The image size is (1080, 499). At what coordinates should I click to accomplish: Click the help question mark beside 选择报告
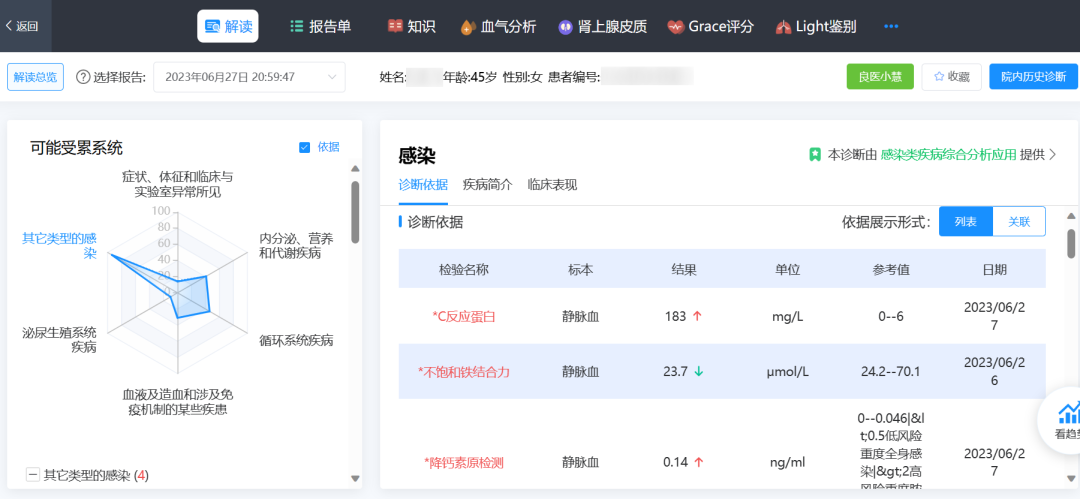click(83, 77)
